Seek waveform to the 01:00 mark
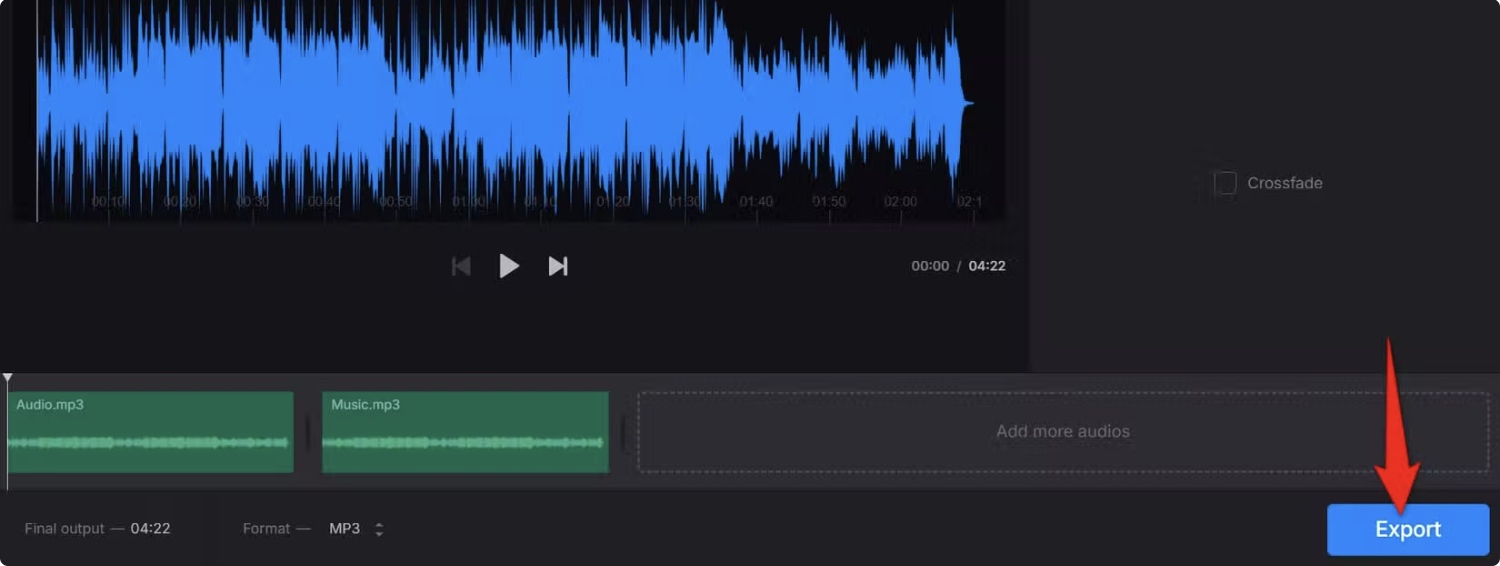Viewport: 1500px width, 566px height. [x=468, y=201]
